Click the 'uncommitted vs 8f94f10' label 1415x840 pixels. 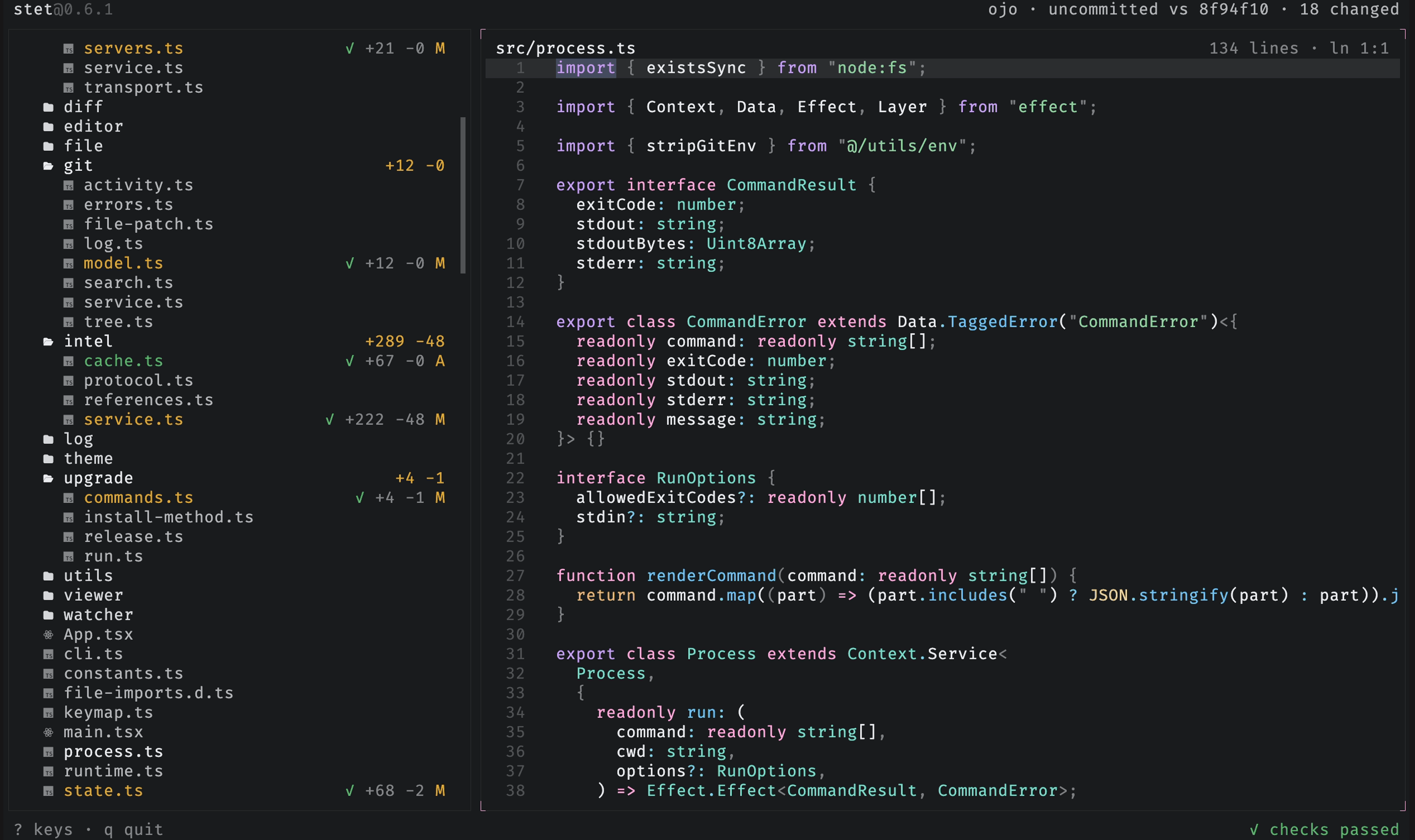(1159, 9)
